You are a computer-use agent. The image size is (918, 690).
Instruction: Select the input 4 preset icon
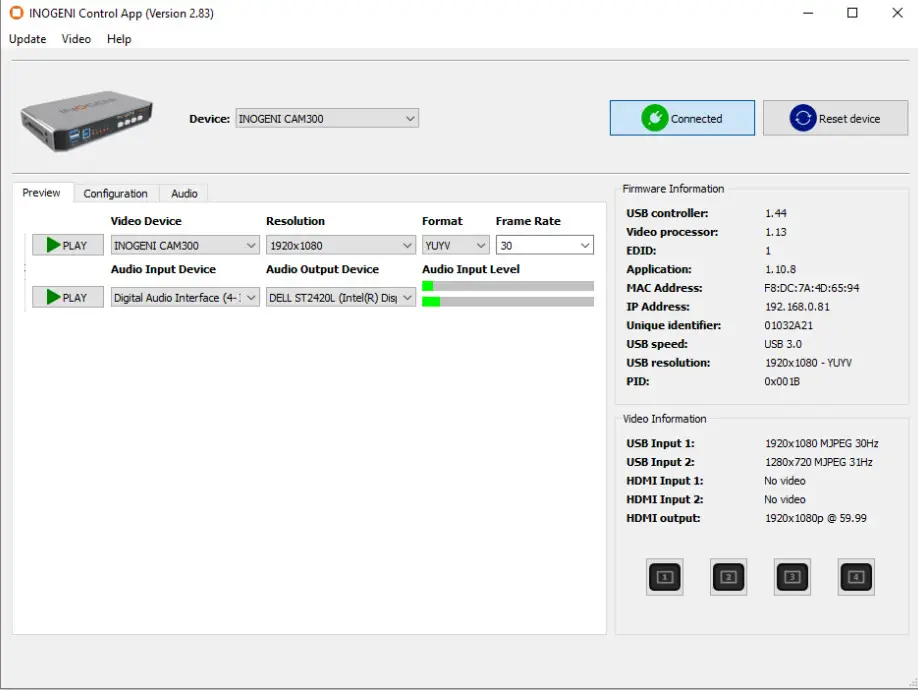coord(856,576)
